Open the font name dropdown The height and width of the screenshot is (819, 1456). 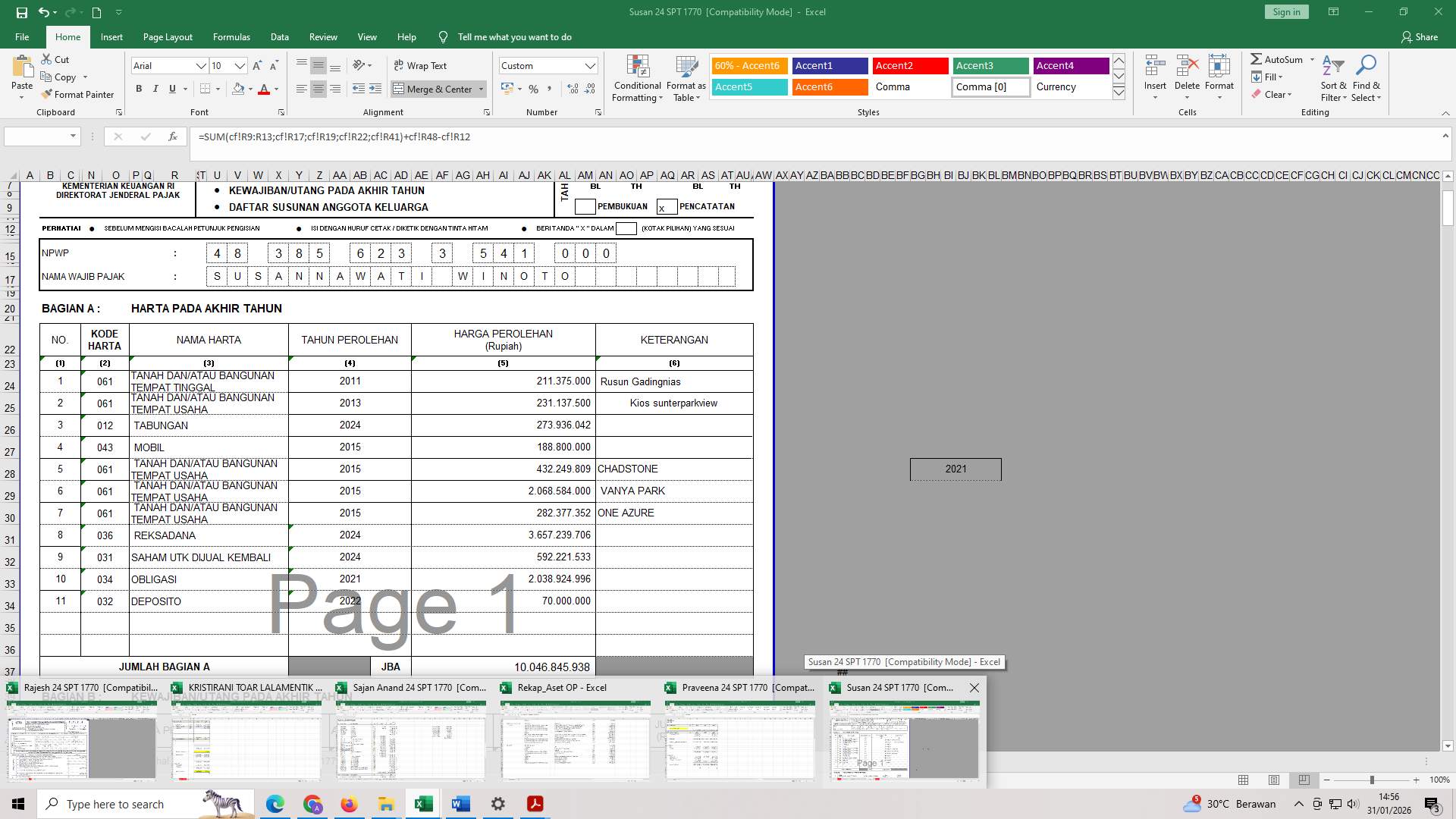click(201, 66)
